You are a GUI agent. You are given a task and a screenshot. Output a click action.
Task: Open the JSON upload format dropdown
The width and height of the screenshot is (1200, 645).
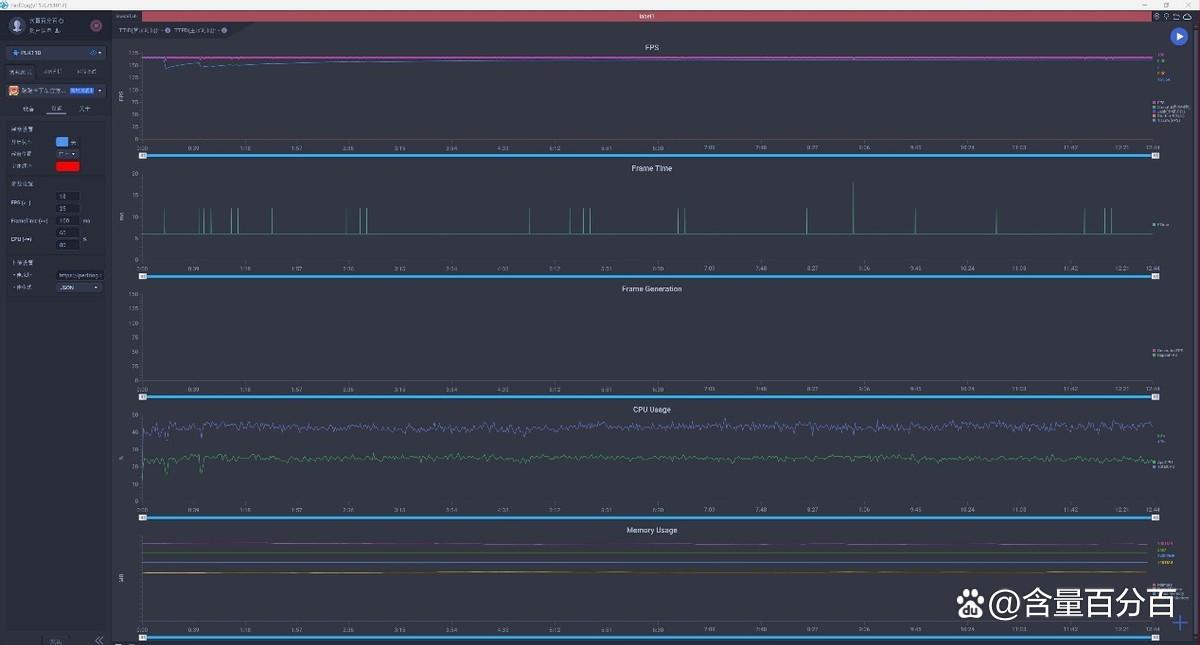[79, 287]
